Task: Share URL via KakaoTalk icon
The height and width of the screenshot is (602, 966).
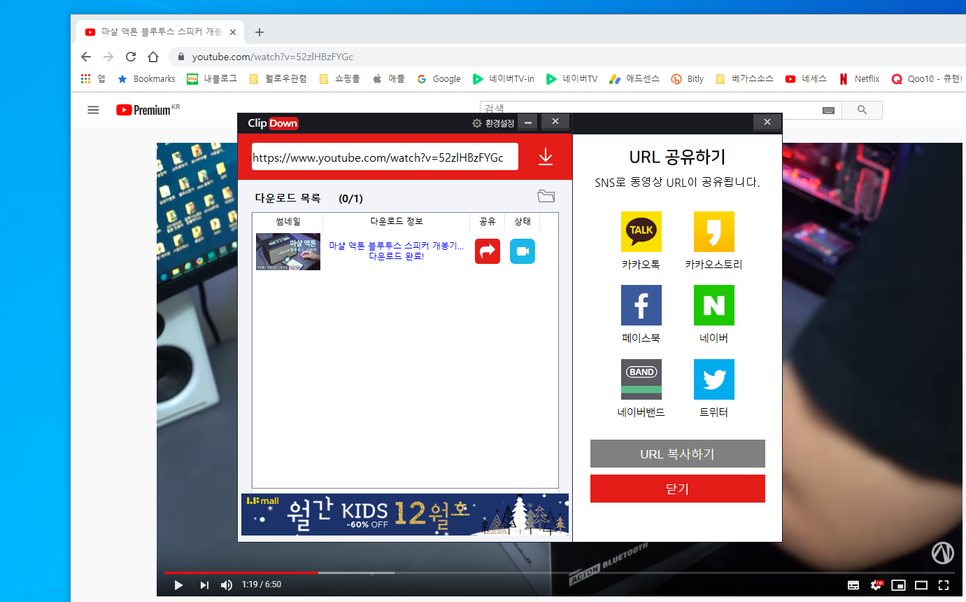Action: pos(641,232)
